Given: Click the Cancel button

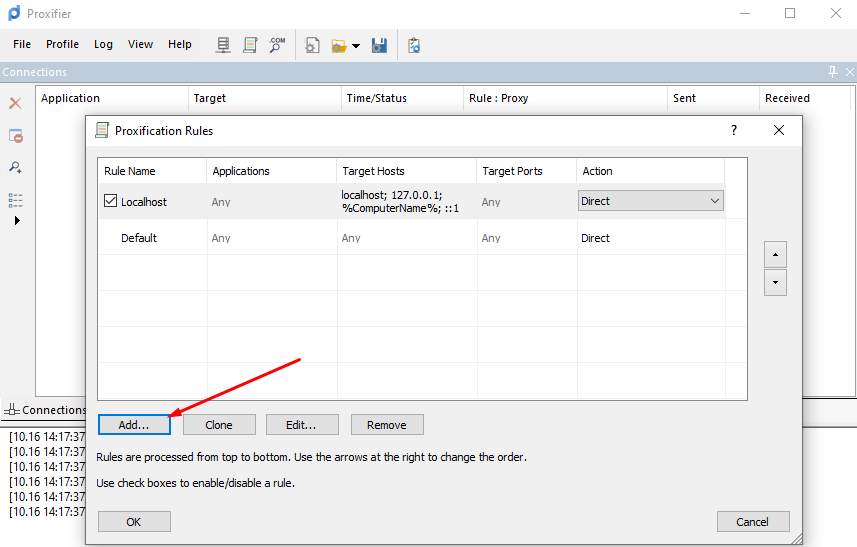Looking at the screenshot, I should click(753, 522).
